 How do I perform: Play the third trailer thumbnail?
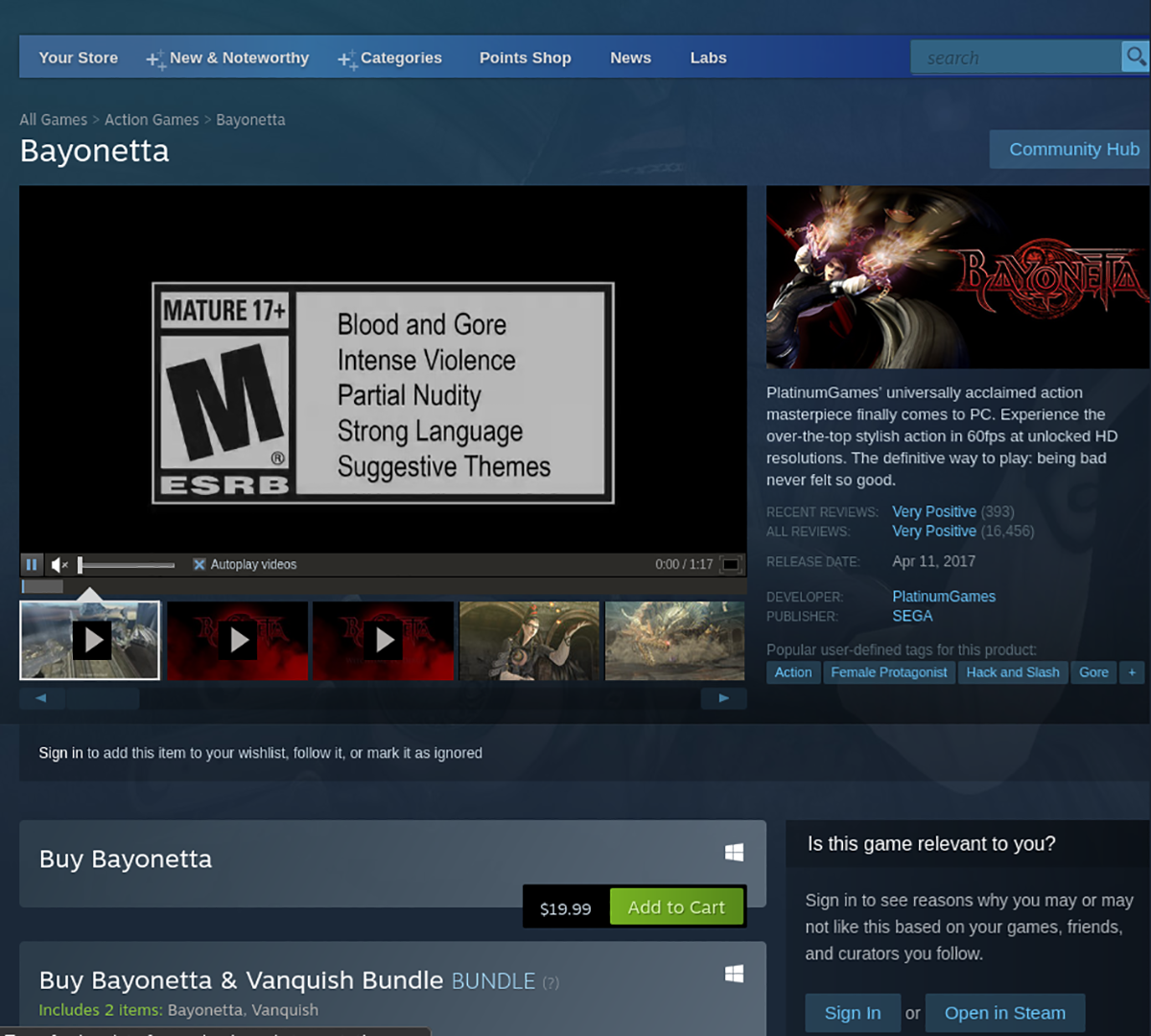[384, 641]
